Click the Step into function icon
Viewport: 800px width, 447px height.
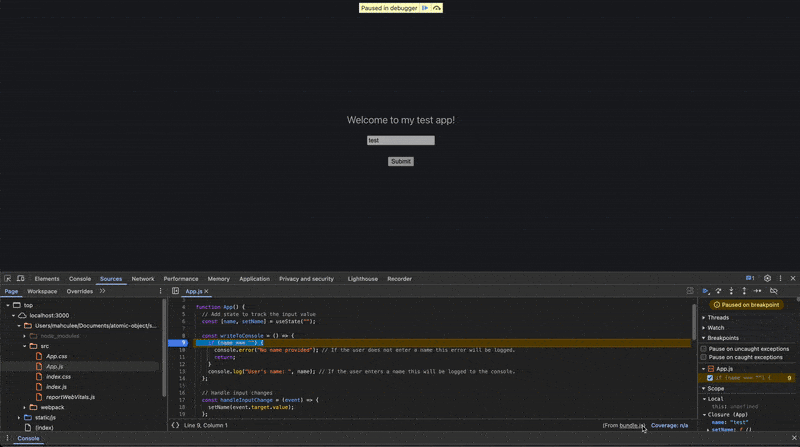tap(731, 291)
